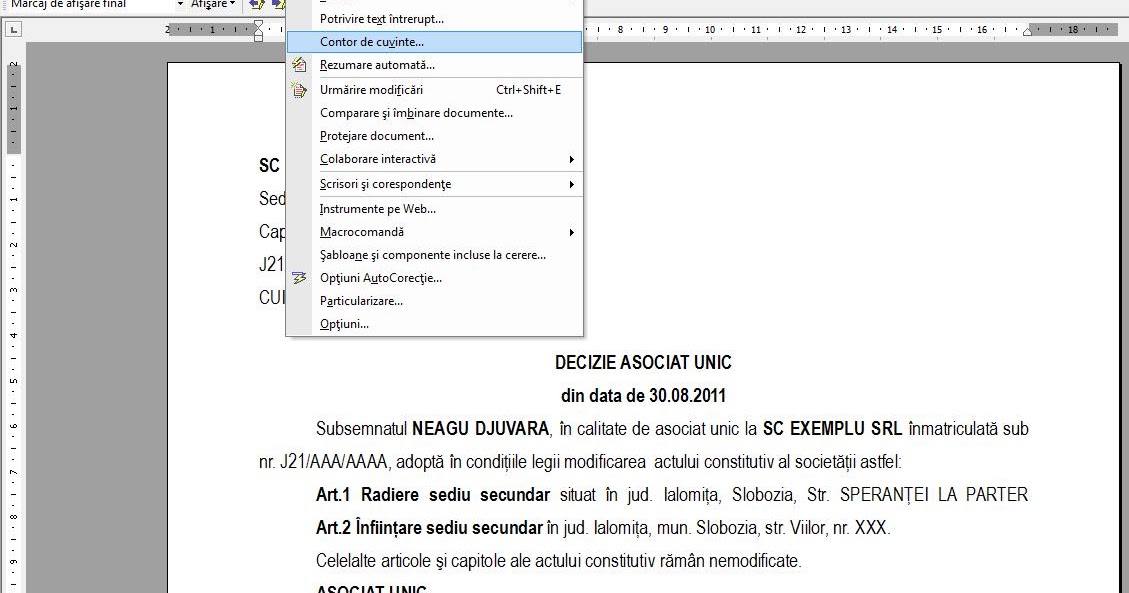Click the Urmărire modificări icon
Viewport: 1129px width, 593px height.
[299, 90]
